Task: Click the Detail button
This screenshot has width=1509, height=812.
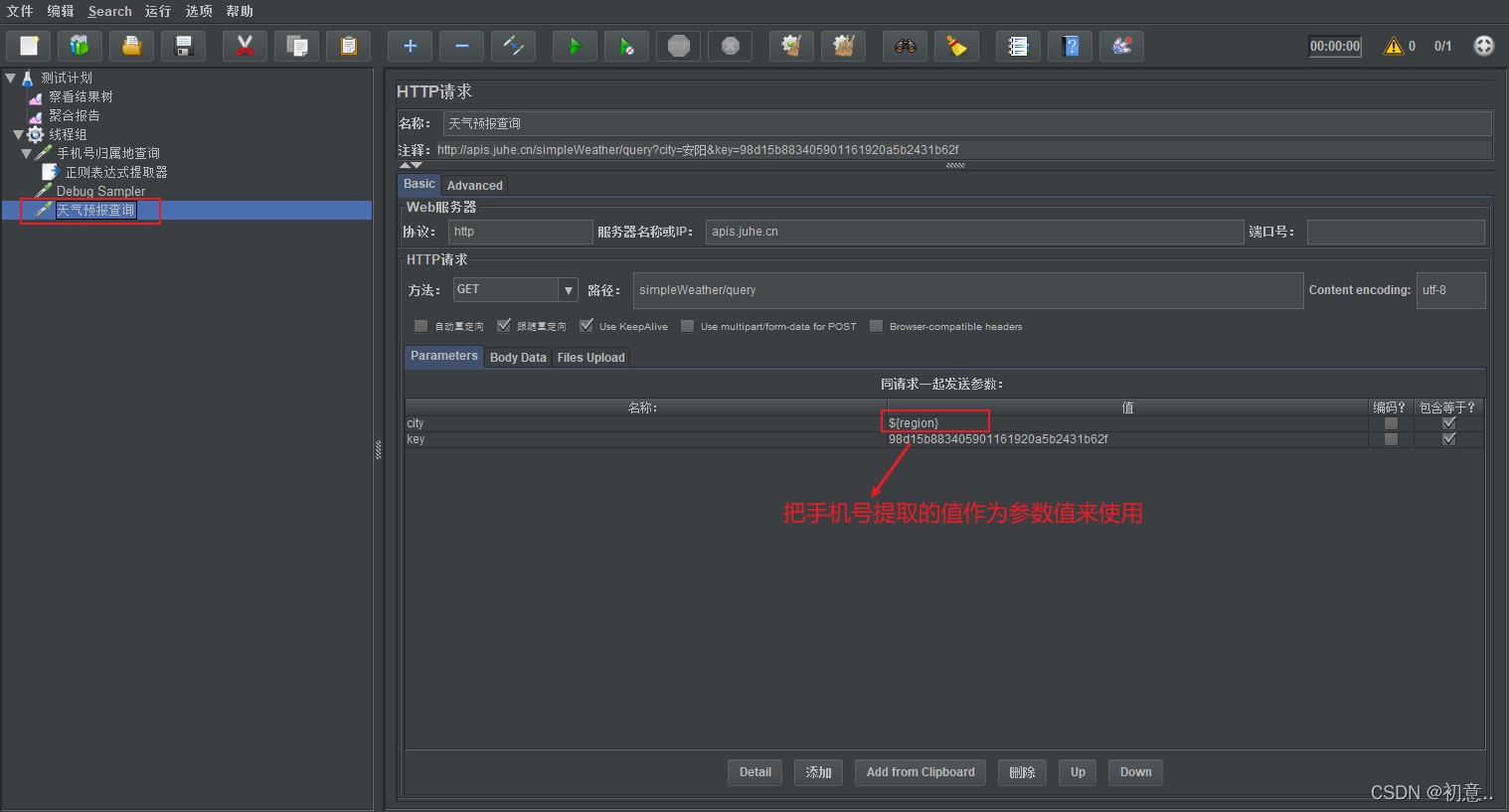Action: click(x=755, y=772)
